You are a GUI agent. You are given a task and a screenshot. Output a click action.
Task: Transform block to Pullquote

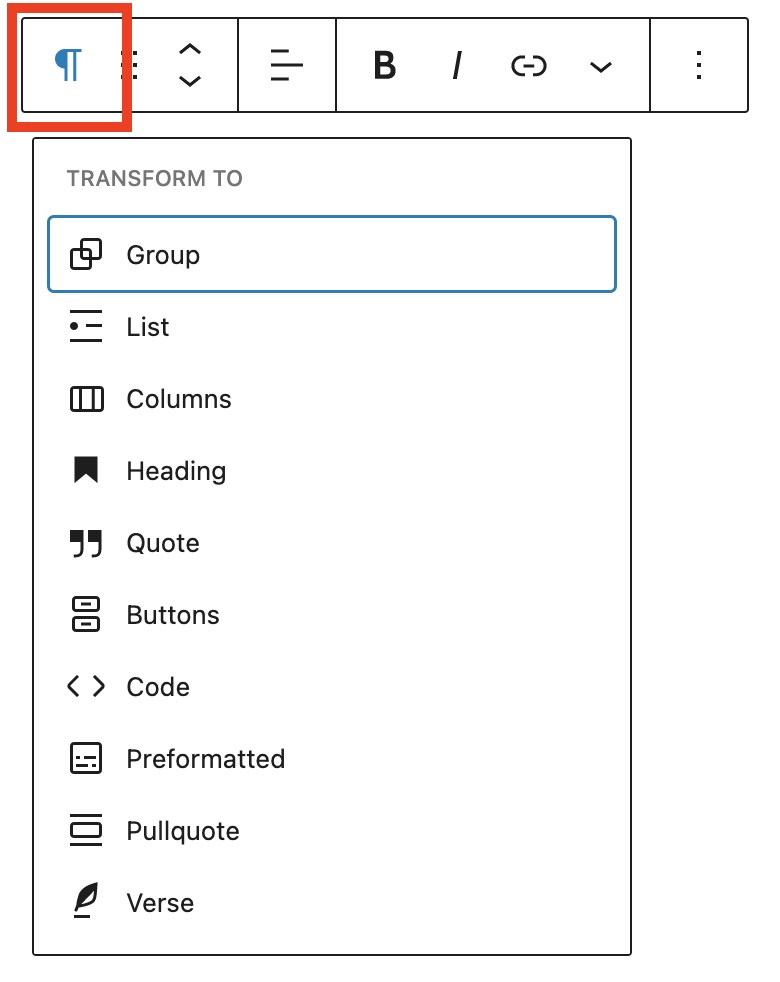[x=332, y=831]
